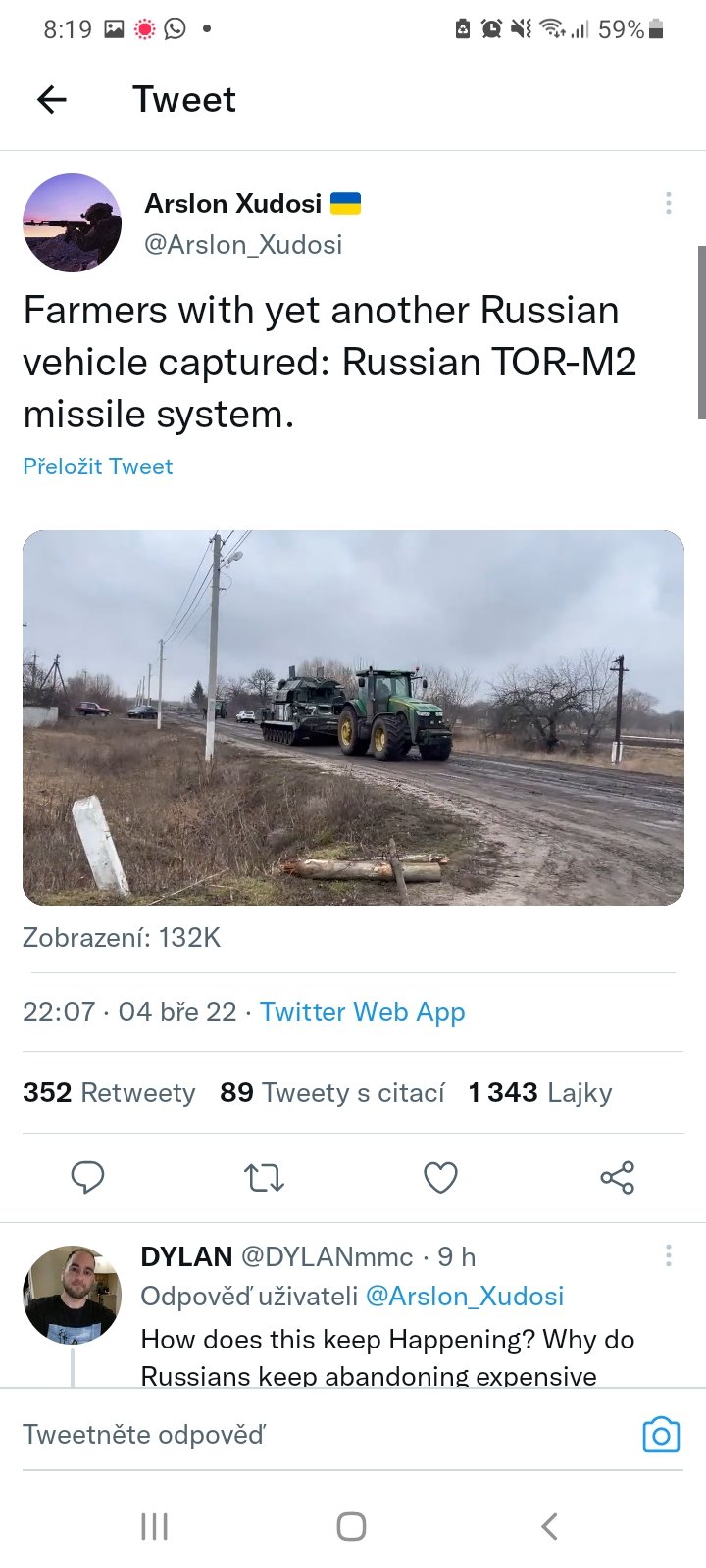
Task: Tap the reply speech bubble icon
Action: click(87, 1177)
